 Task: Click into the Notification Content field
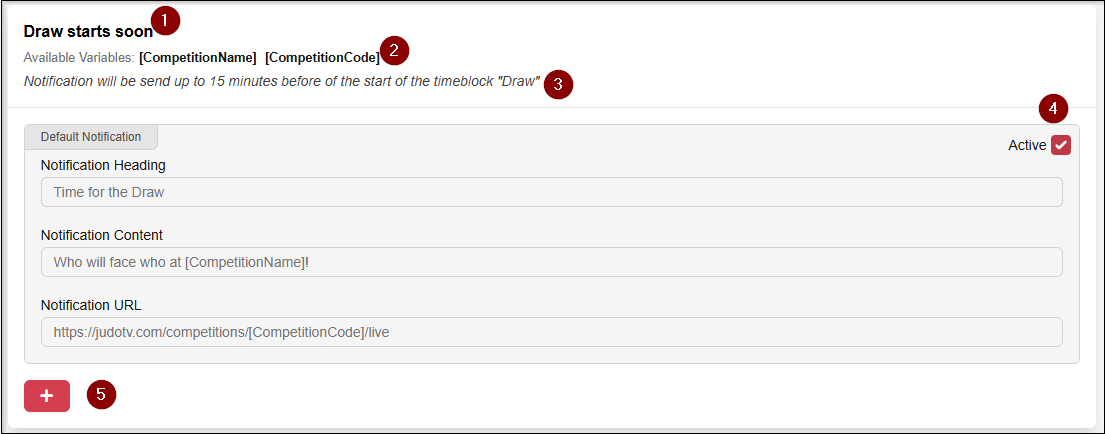click(551, 262)
